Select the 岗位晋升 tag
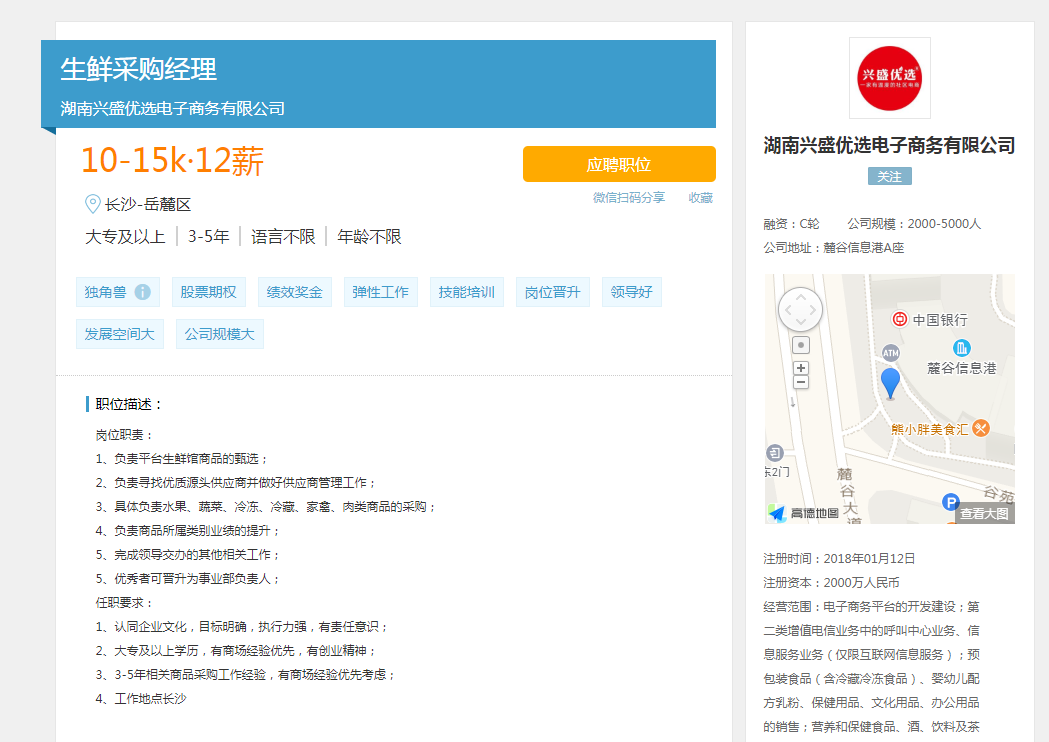Image resolution: width=1049 pixels, height=742 pixels. pyautogui.click(x=553, y=292)
